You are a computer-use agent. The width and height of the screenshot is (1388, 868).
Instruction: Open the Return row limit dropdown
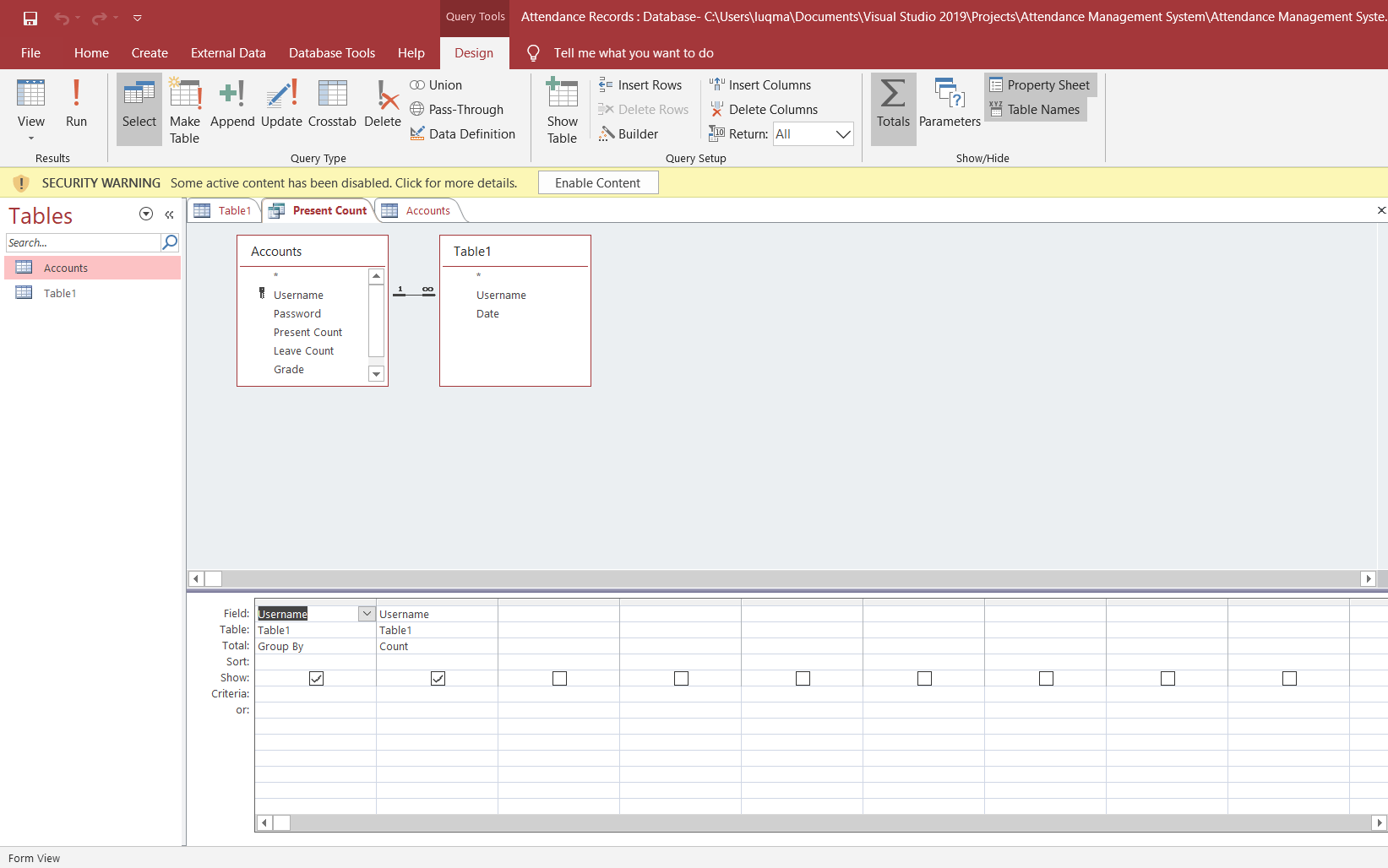point(842,133)
